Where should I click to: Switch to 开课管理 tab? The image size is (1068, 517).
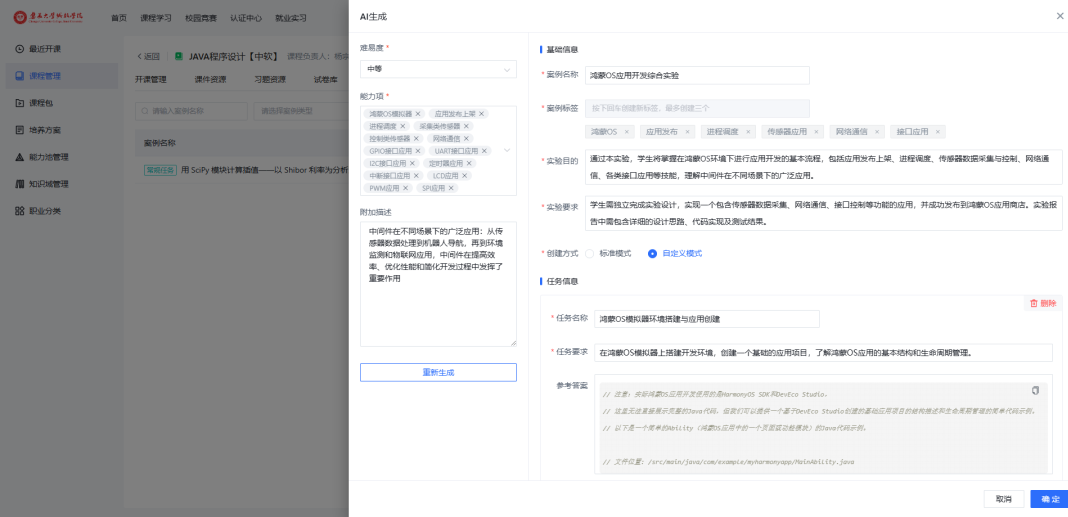point(151,80)
